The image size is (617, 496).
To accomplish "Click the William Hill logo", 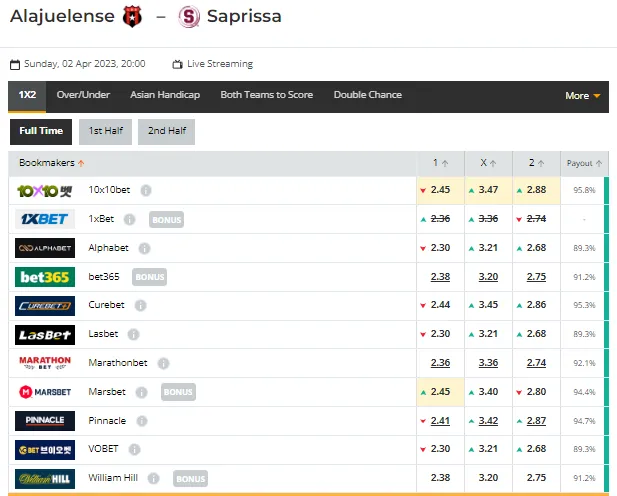I will (x=45, y=479).
